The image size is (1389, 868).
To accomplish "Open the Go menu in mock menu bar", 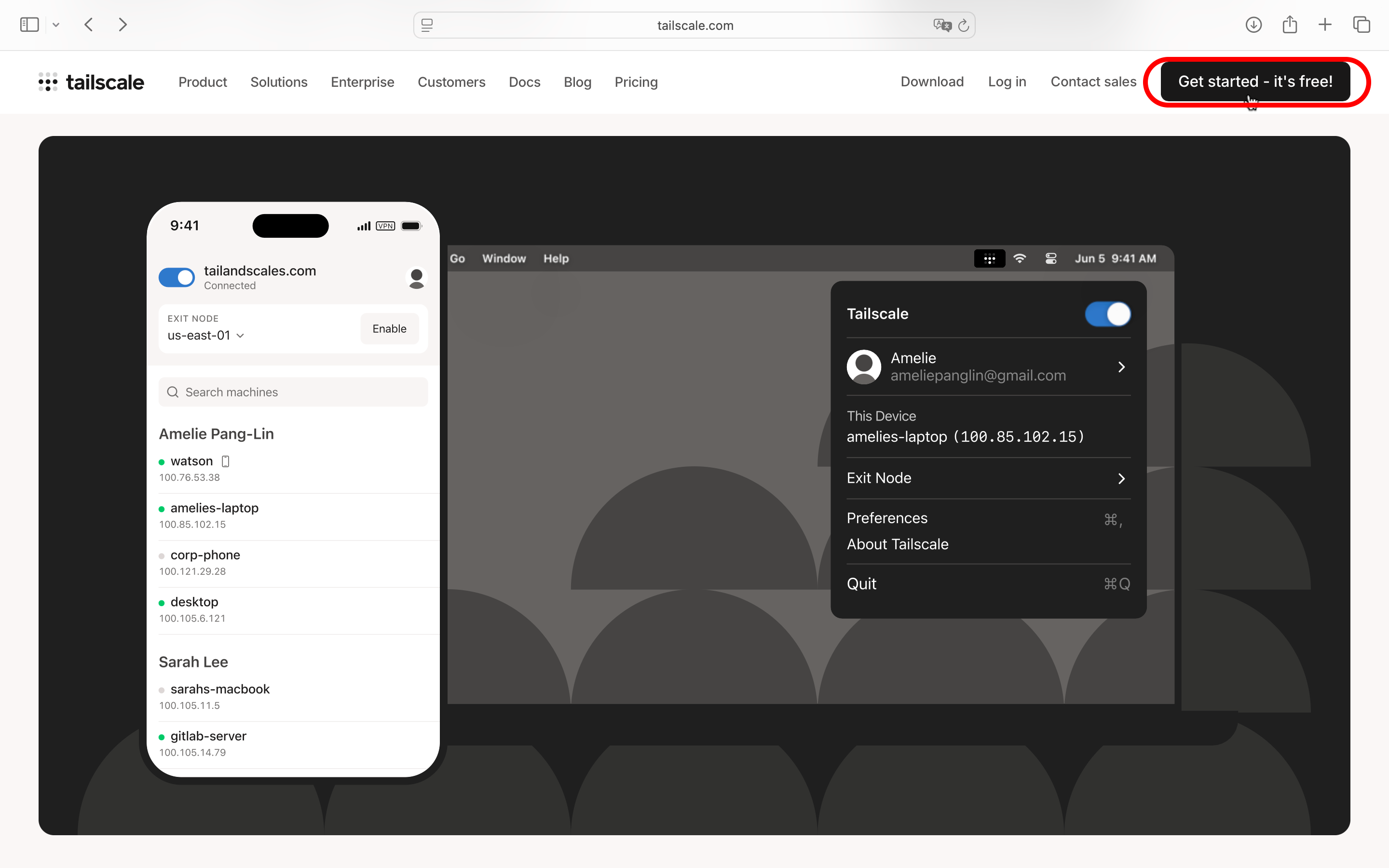I will [x=457, y=258].
